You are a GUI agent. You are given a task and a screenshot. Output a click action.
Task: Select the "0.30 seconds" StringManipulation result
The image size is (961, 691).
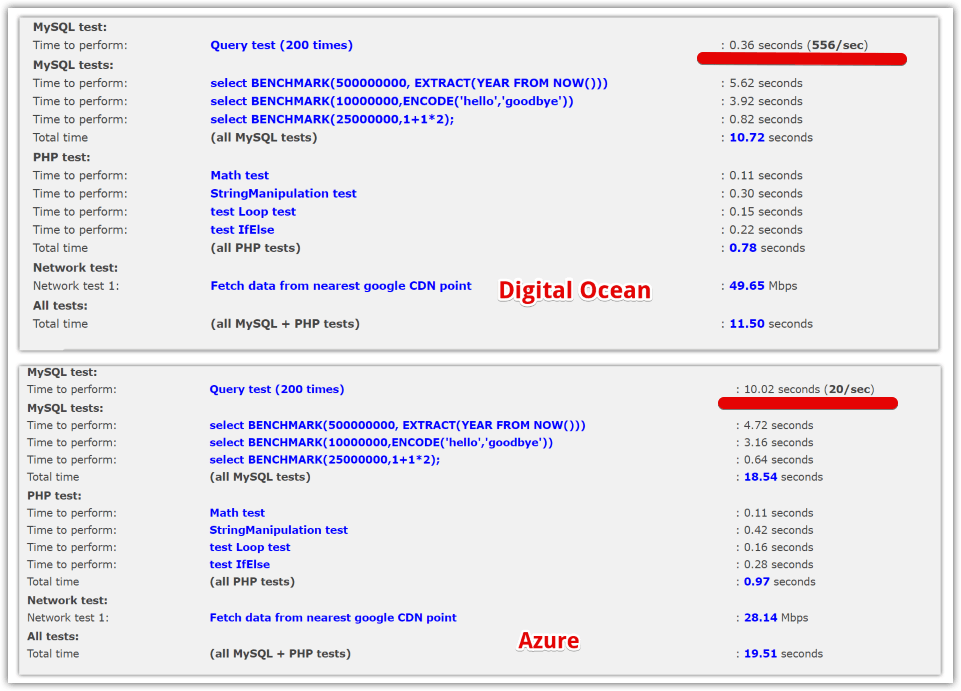(x=765, y=194)
